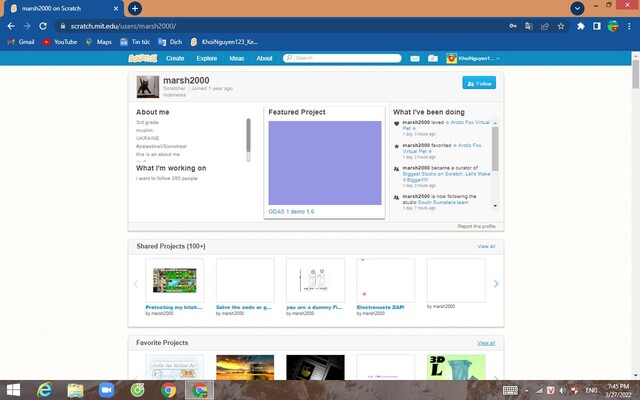Viewport: 640px width, 400px height.
Task: Open the Tin tức bookmark
Action: tap(135, 42)
